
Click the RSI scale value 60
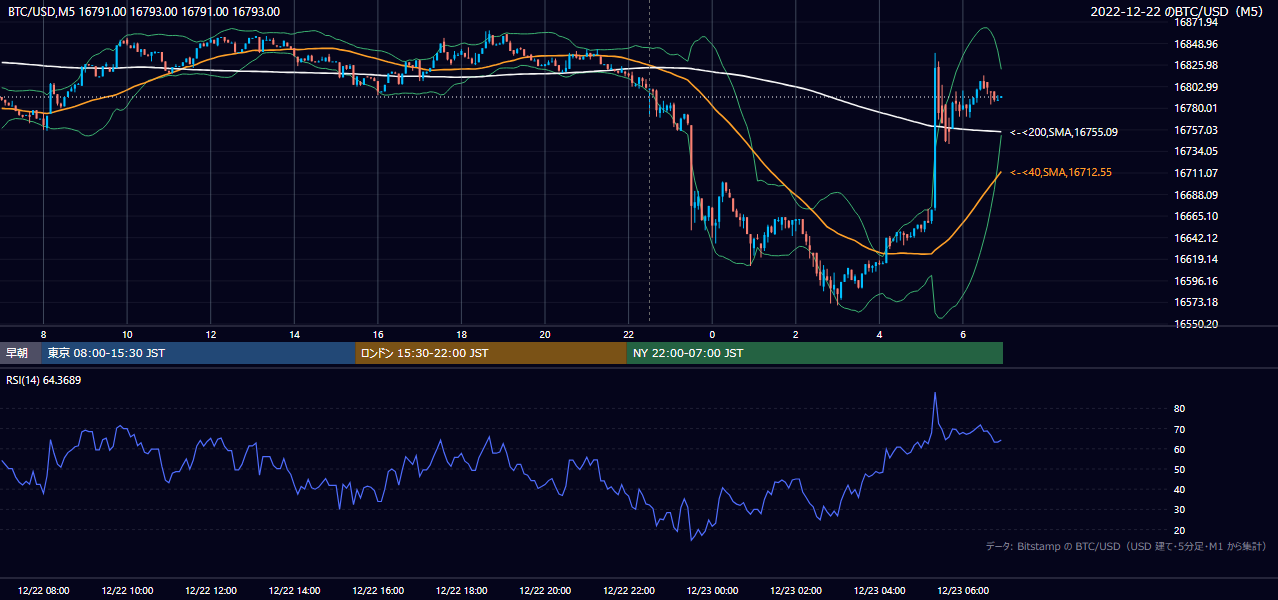(1180, 449)
